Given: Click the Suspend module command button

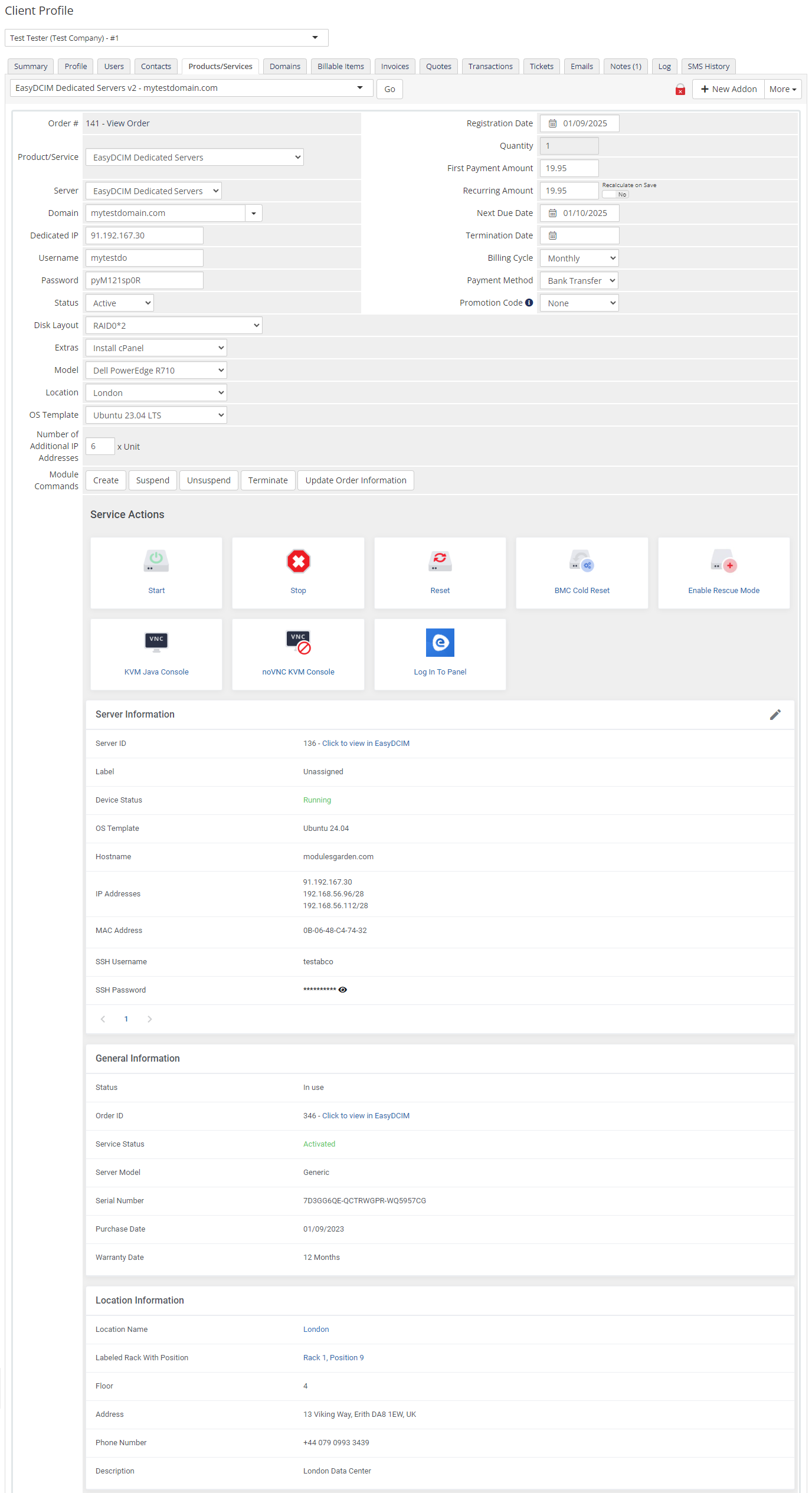Looking at the screenshot, I should click(x=153, y=480).
